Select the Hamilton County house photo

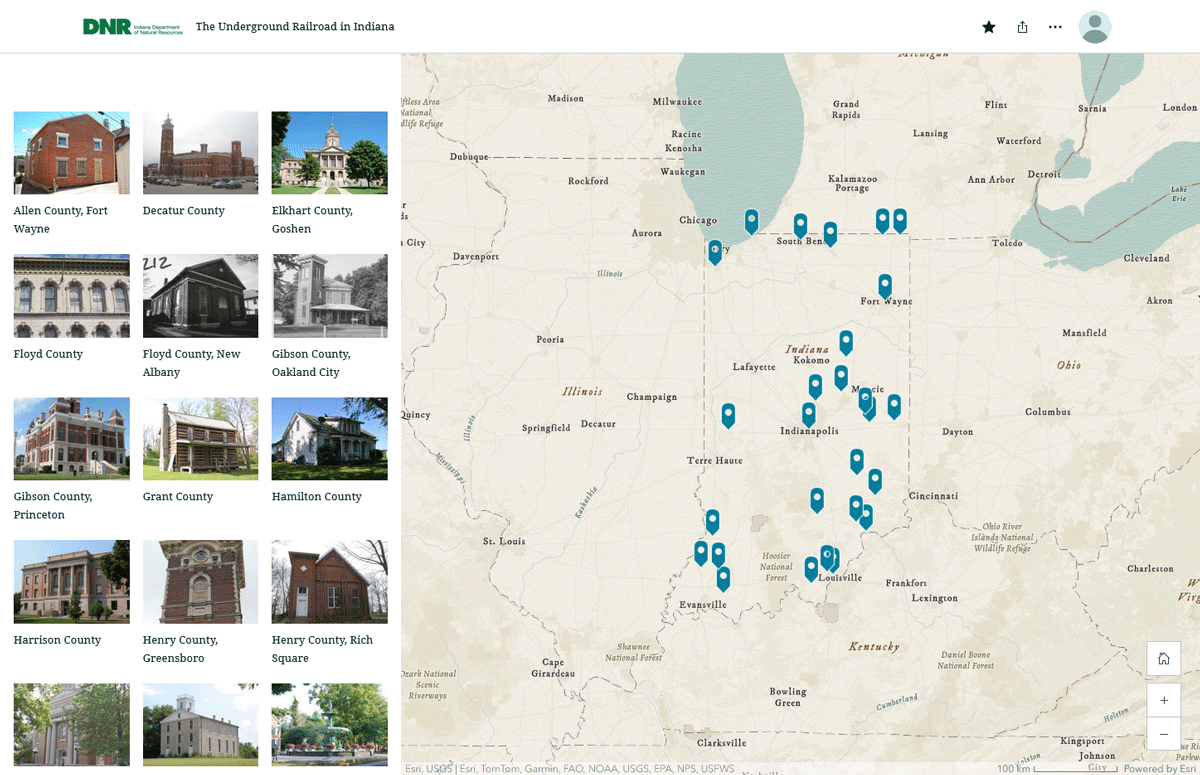coord(329,438)
